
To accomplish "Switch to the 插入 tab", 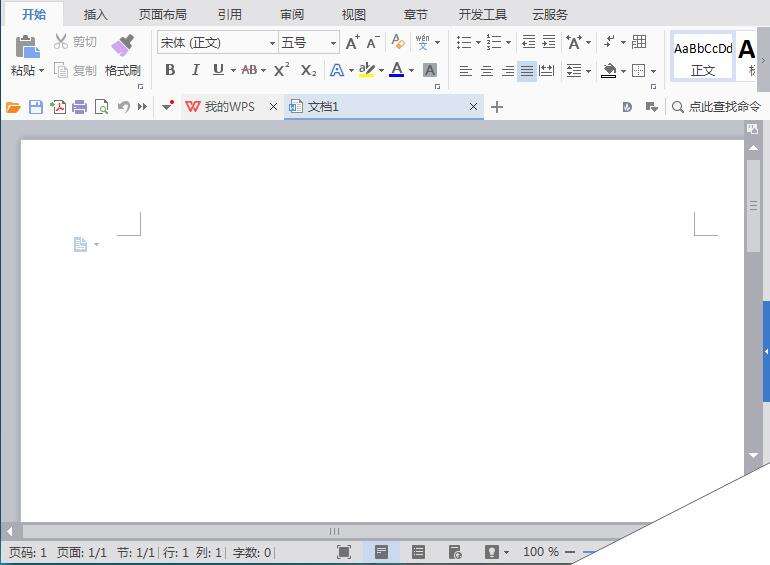I will point(95,15).
